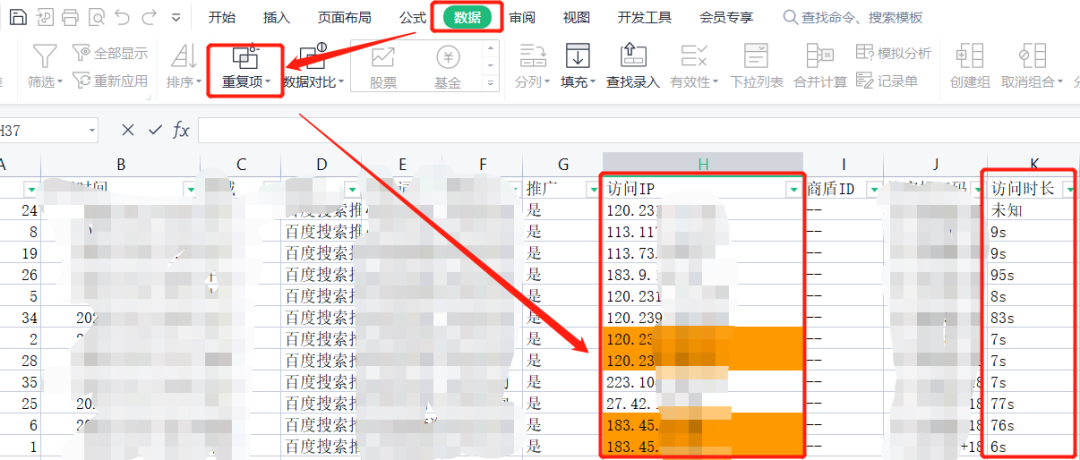1080x460 pixels.
Task: Open the 商盾ID column filter dropdown
Action: pyautogui.click(x=873, y=189)
